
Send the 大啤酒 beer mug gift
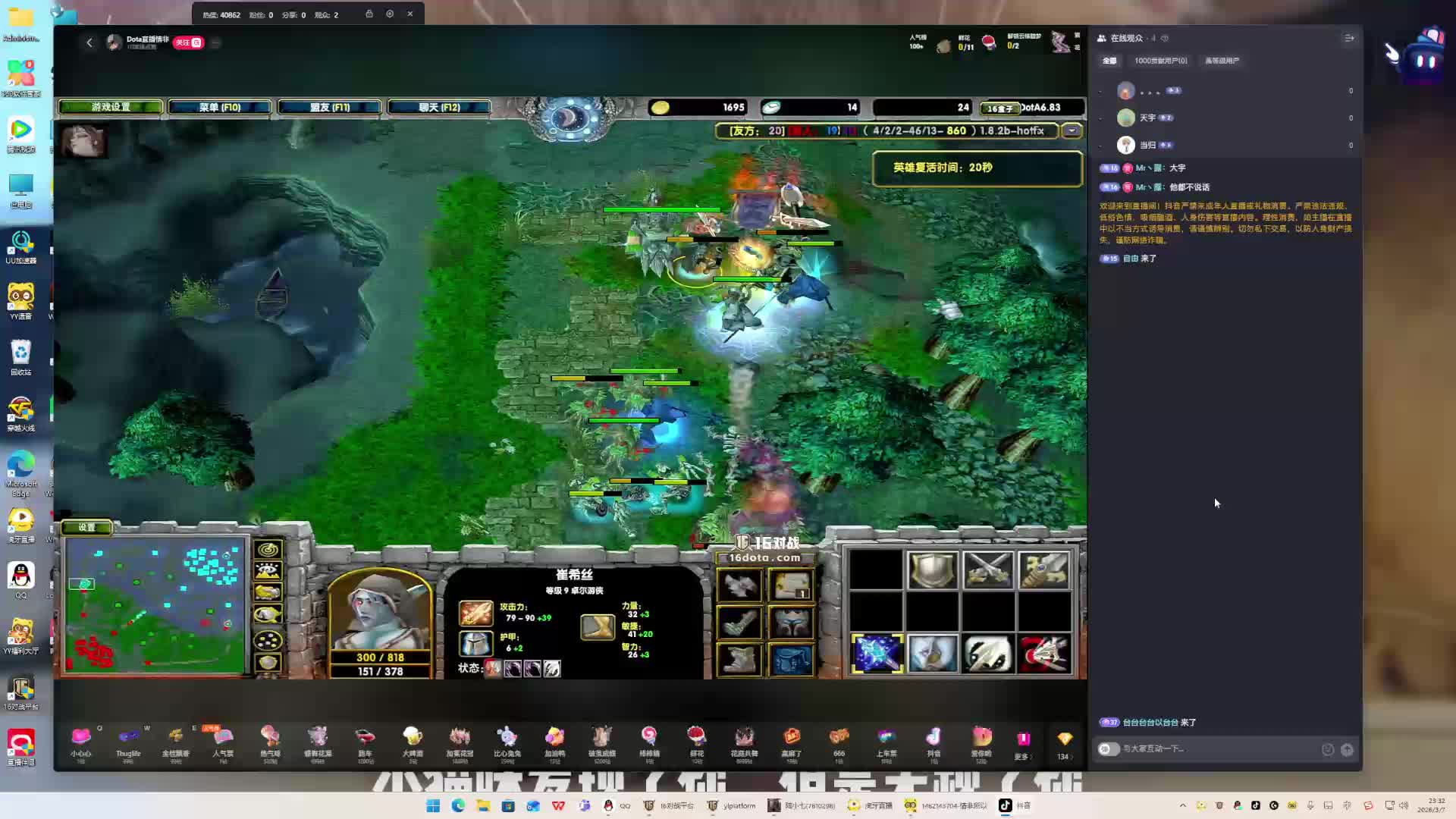[413, 737]
